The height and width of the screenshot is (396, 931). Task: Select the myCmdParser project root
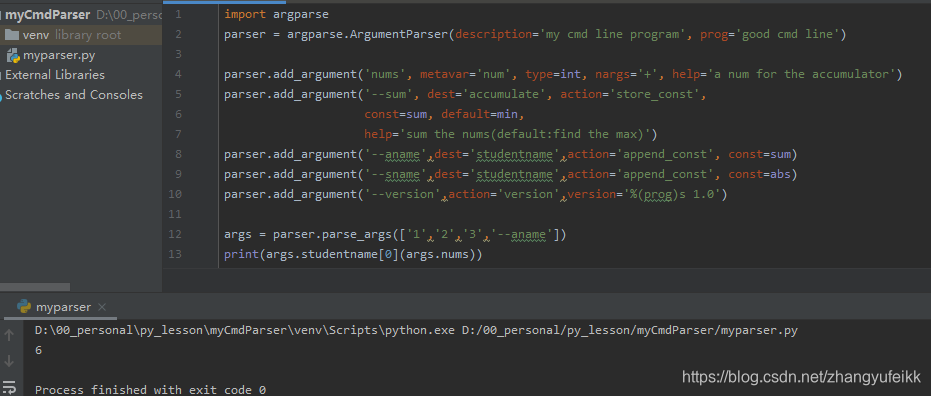pyautogui.click(x=48, y=15)
